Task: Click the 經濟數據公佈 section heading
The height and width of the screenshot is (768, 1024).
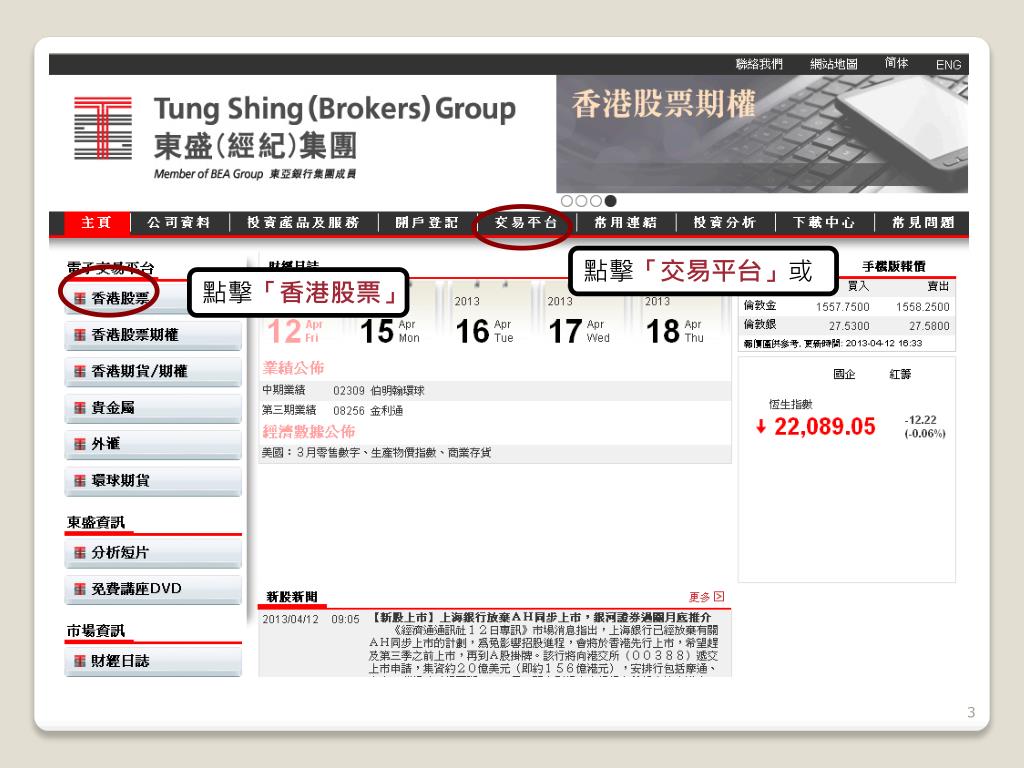Action: [308, 432]
